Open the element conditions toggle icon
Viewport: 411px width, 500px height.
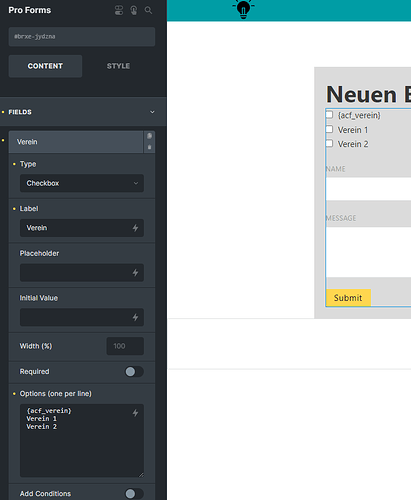tap(119, 10)
